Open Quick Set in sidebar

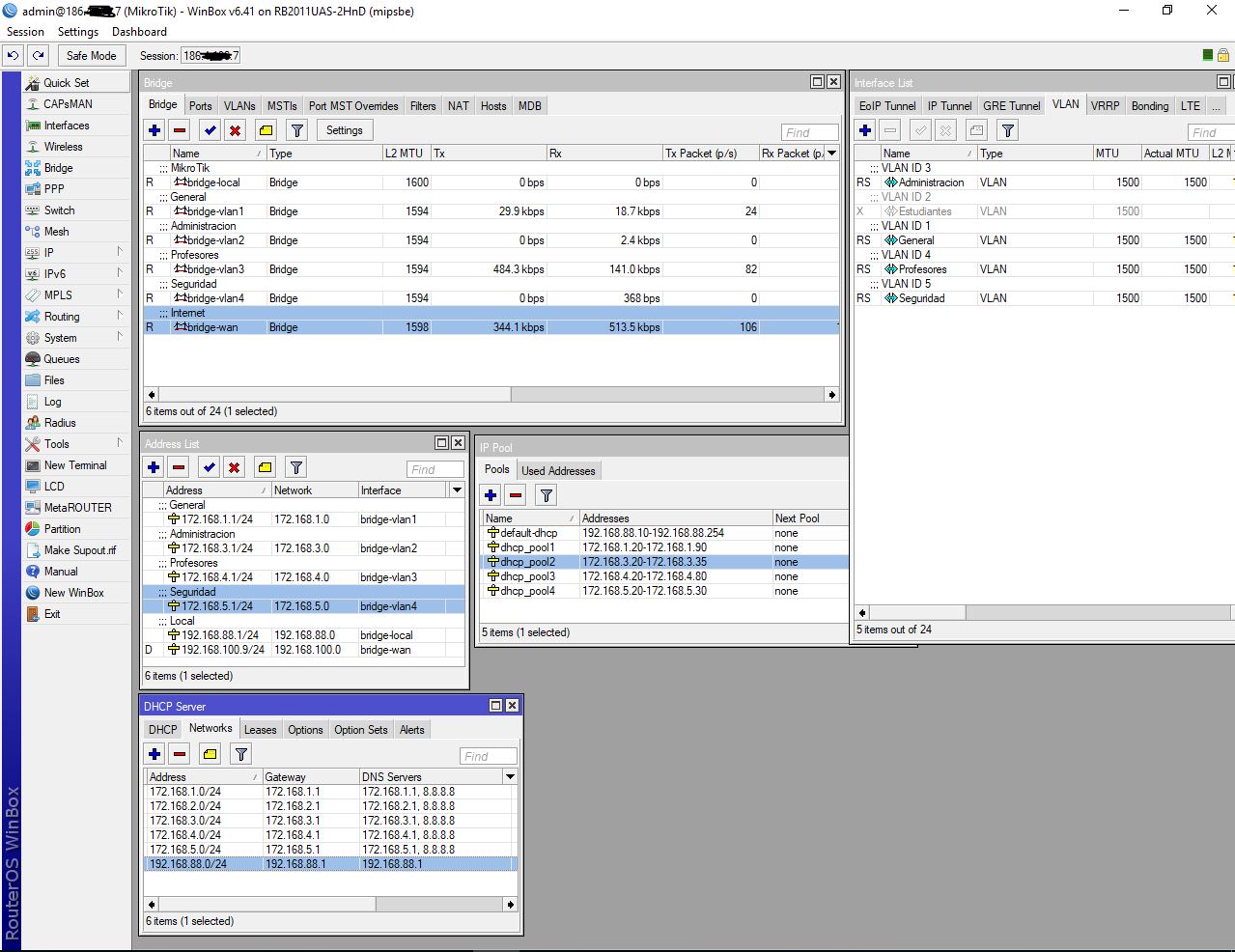tap(76, 83)
